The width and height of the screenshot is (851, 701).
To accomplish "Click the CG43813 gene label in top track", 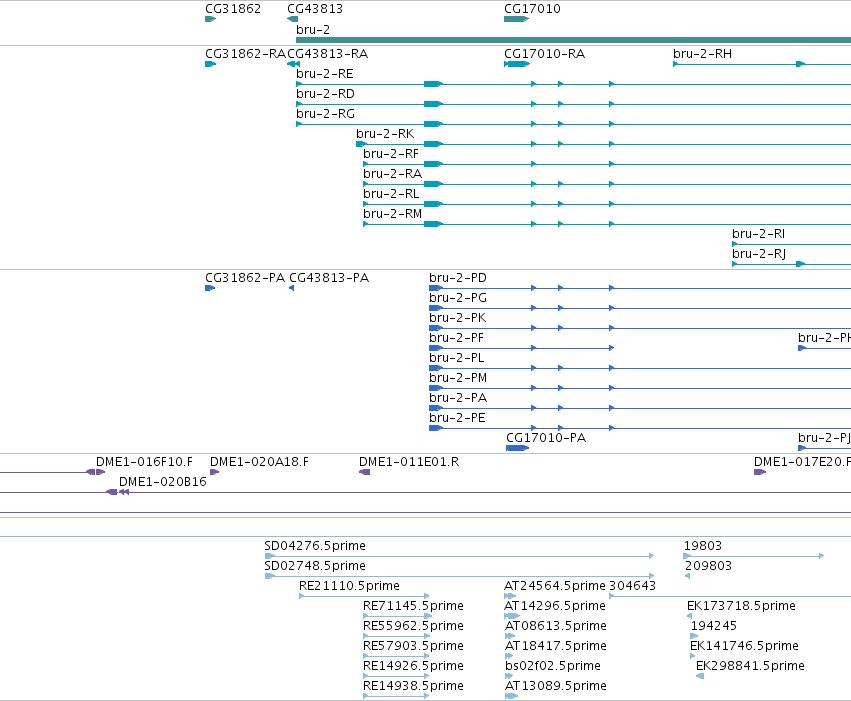I will (x=315, y=9).
